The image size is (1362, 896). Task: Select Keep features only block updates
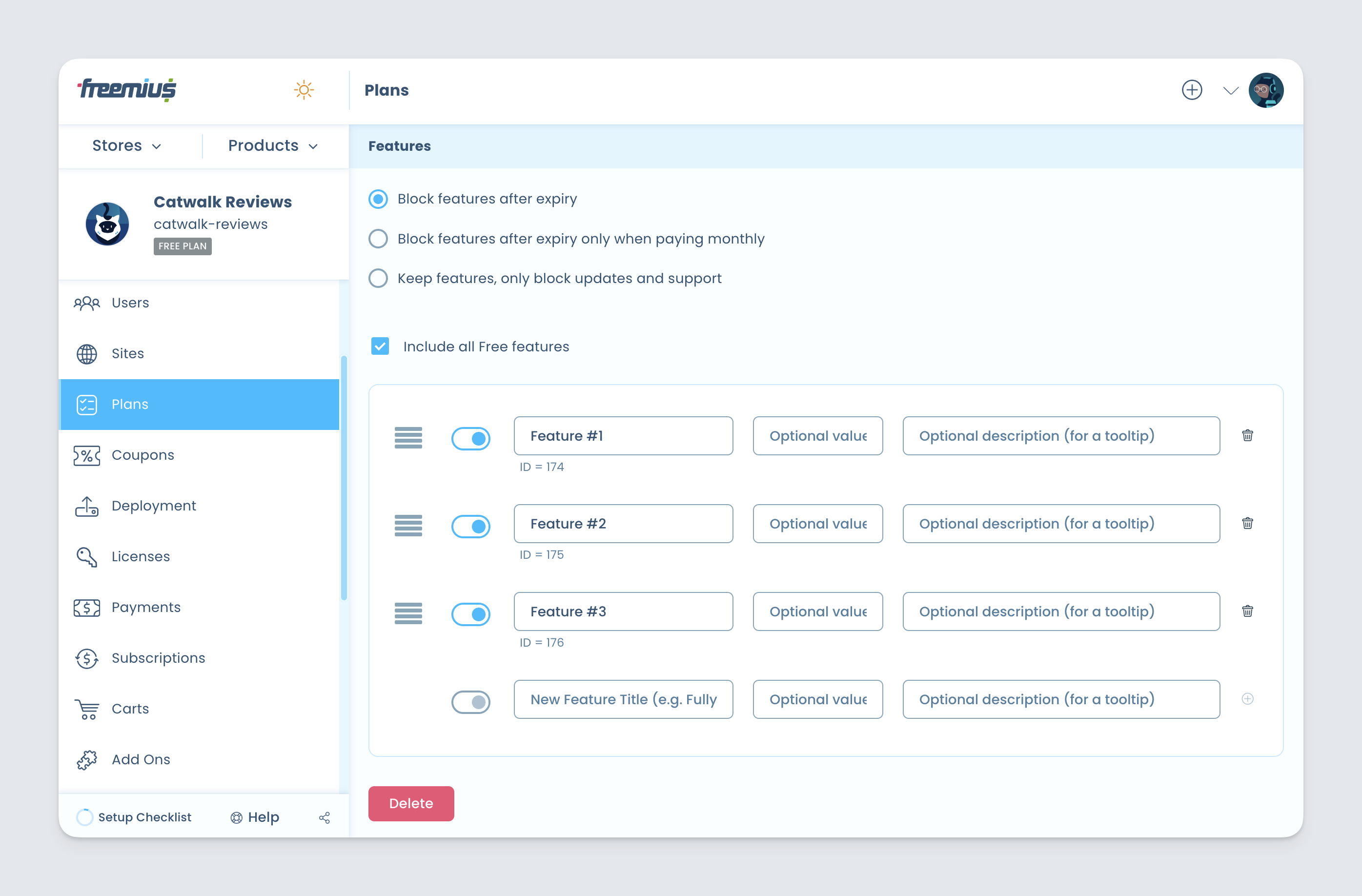[x=379, y=278]
